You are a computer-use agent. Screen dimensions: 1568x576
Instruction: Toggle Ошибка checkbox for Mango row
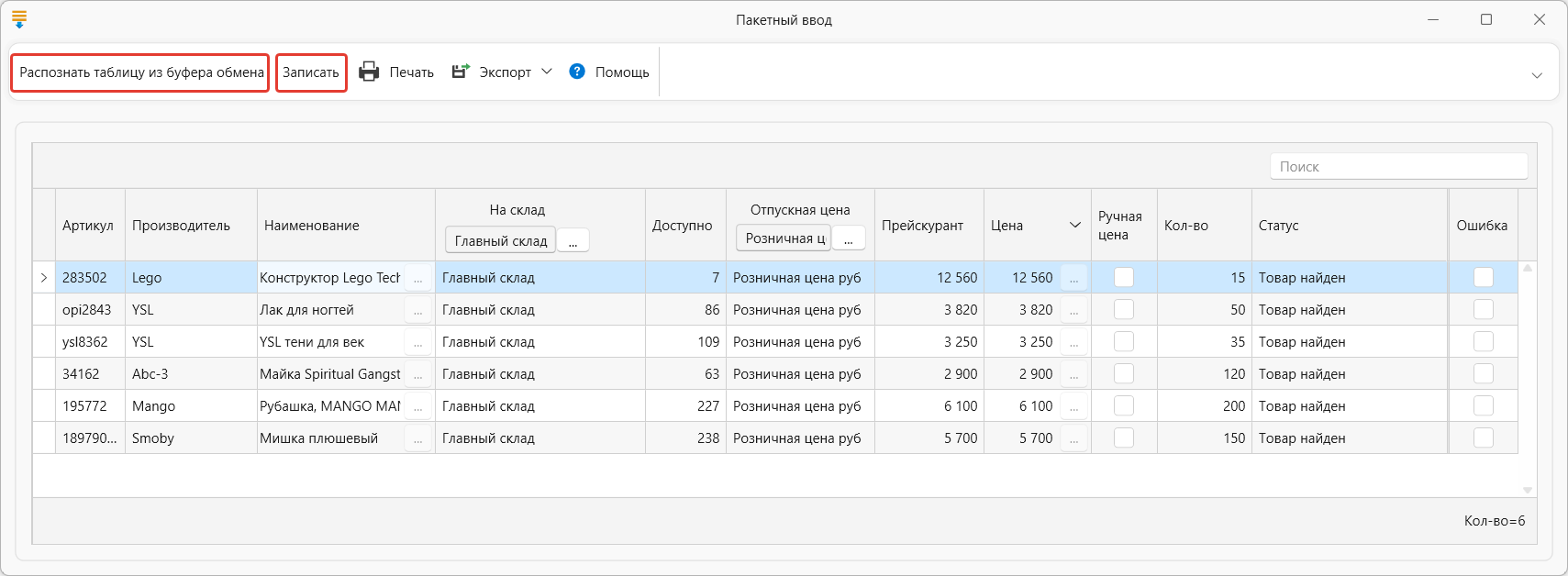(x=1484, y=405)
